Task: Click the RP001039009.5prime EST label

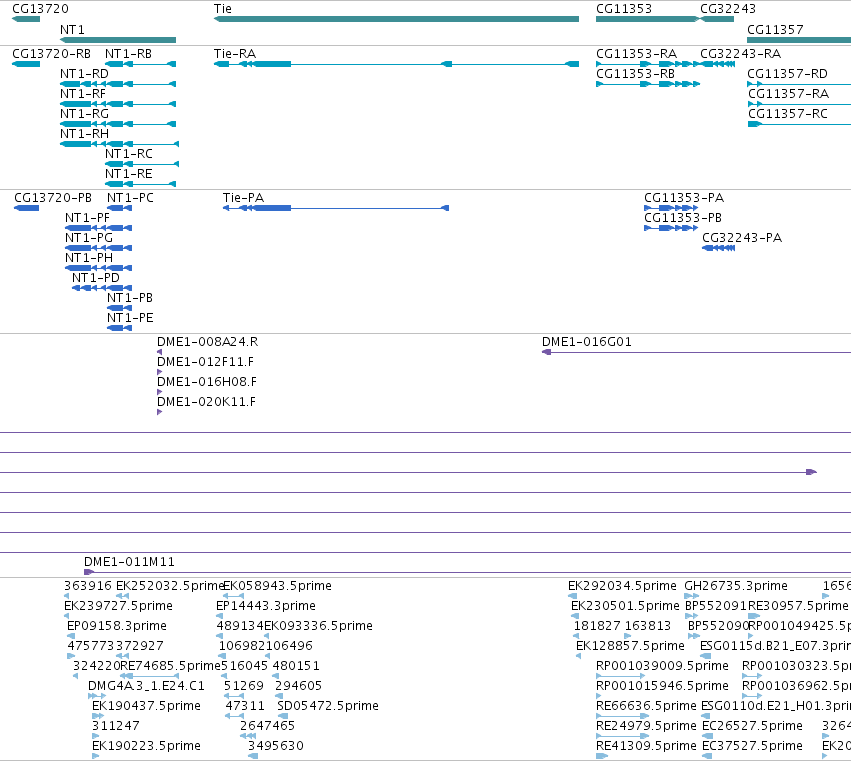Action: [662, 666]
